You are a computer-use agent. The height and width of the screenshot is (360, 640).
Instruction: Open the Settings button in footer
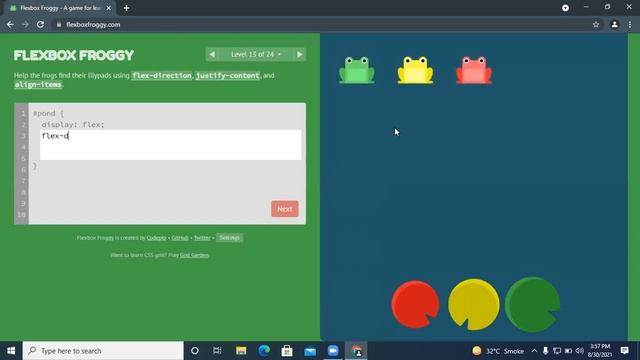pos(229,238)
